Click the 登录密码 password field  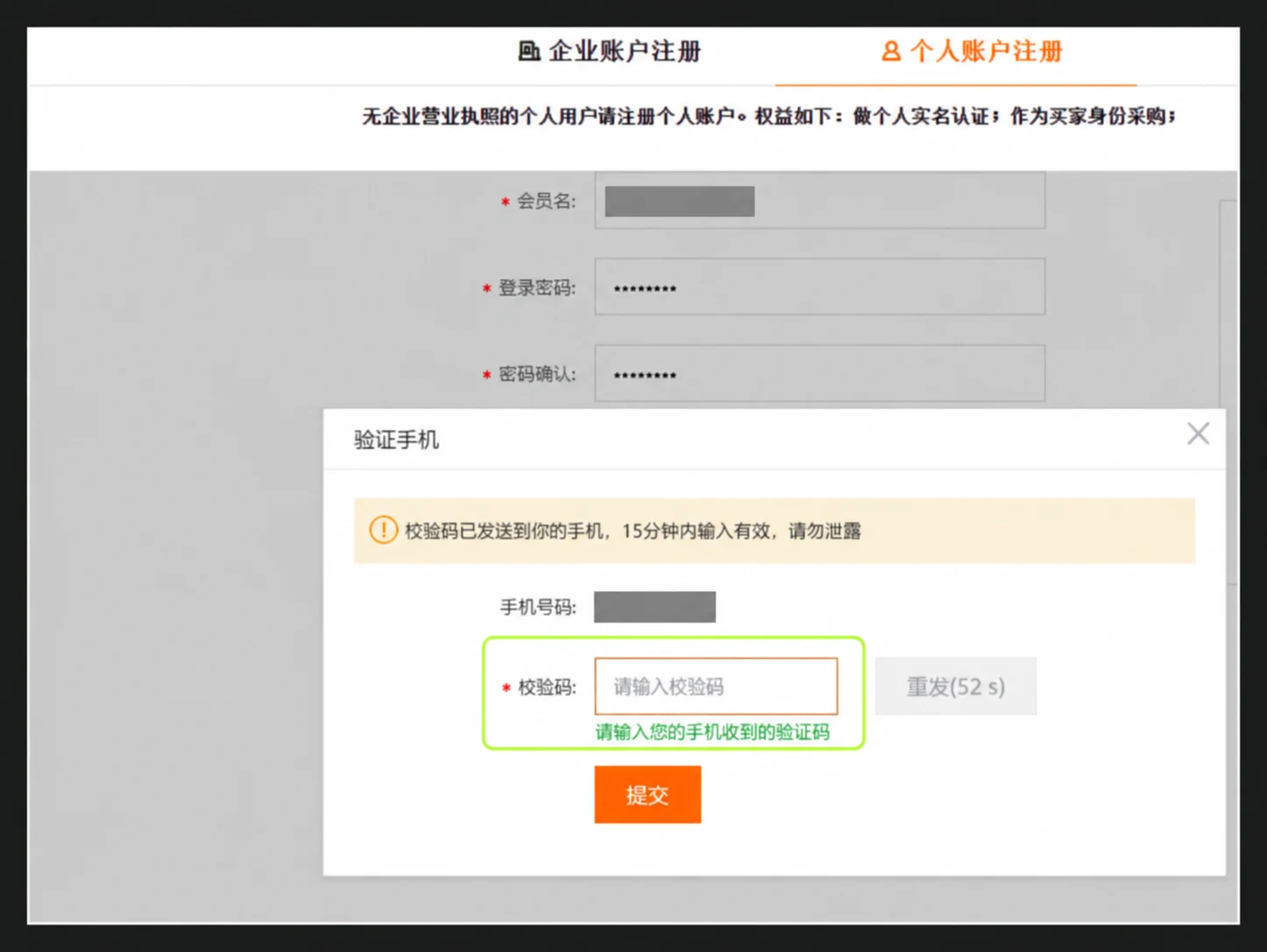(820, 287)
